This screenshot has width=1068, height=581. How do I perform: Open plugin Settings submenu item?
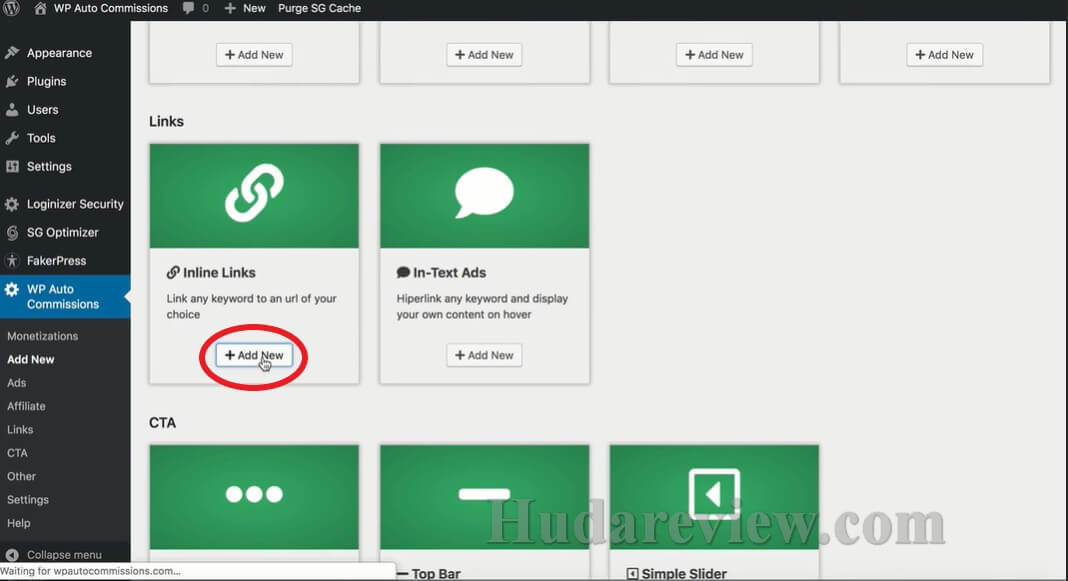click(27, 500)
